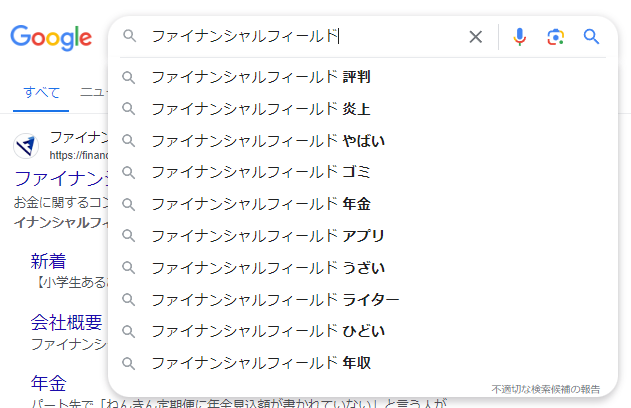Click the magnifier icon beside the うざい suggestion

tap(128, 268)
